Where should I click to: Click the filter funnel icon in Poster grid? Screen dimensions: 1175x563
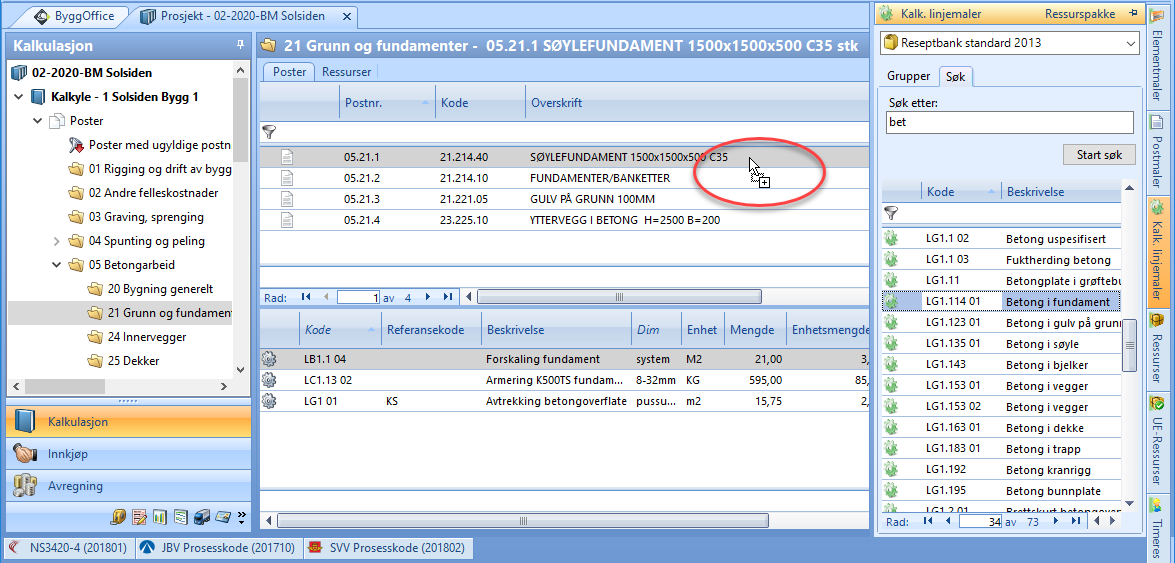(x=268, y=131)
